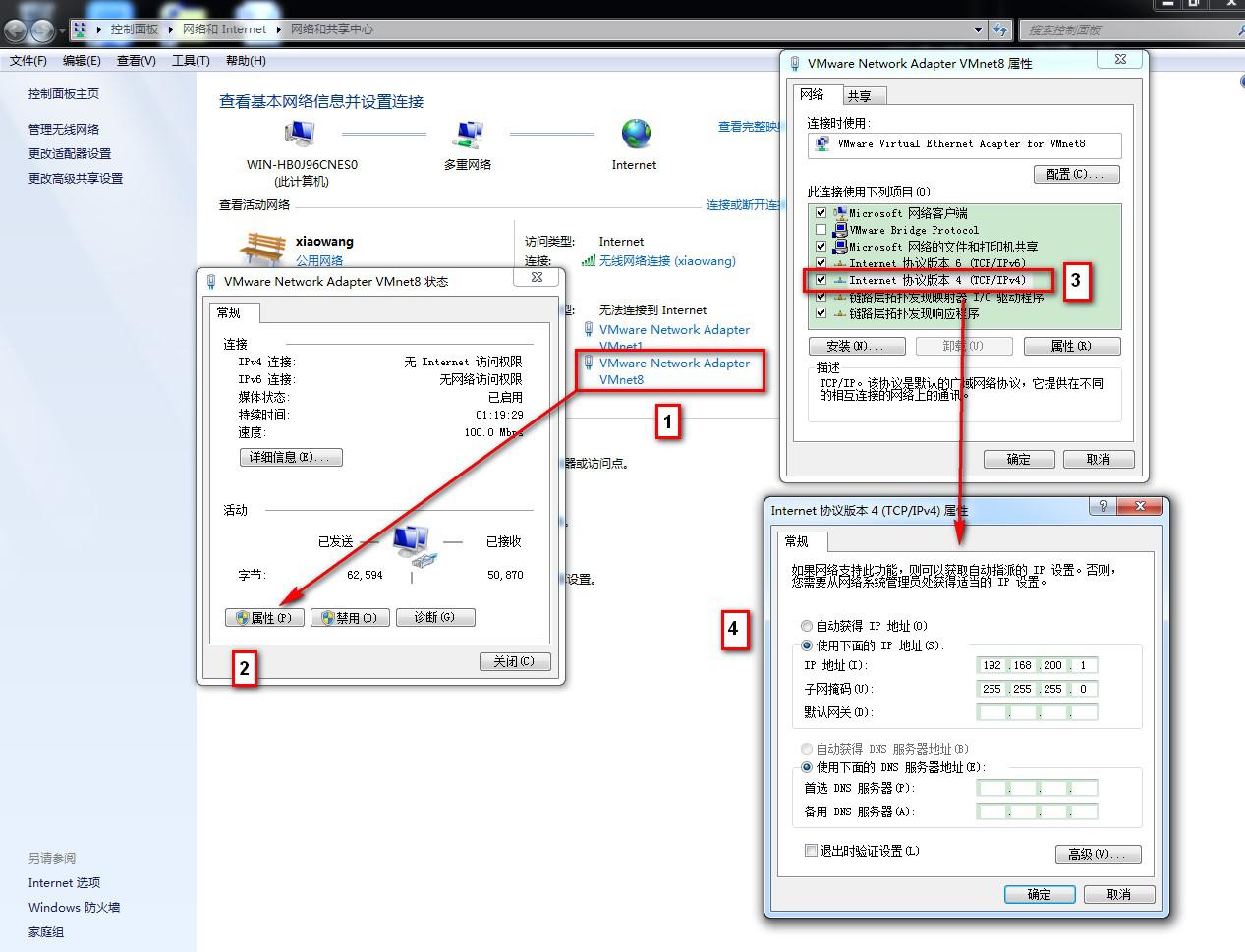The height and width of the screenshot is (952, 1245).
Task: Click 属性(R) button in VMnet8 properties dialog
Action: tap(1072, 346)
